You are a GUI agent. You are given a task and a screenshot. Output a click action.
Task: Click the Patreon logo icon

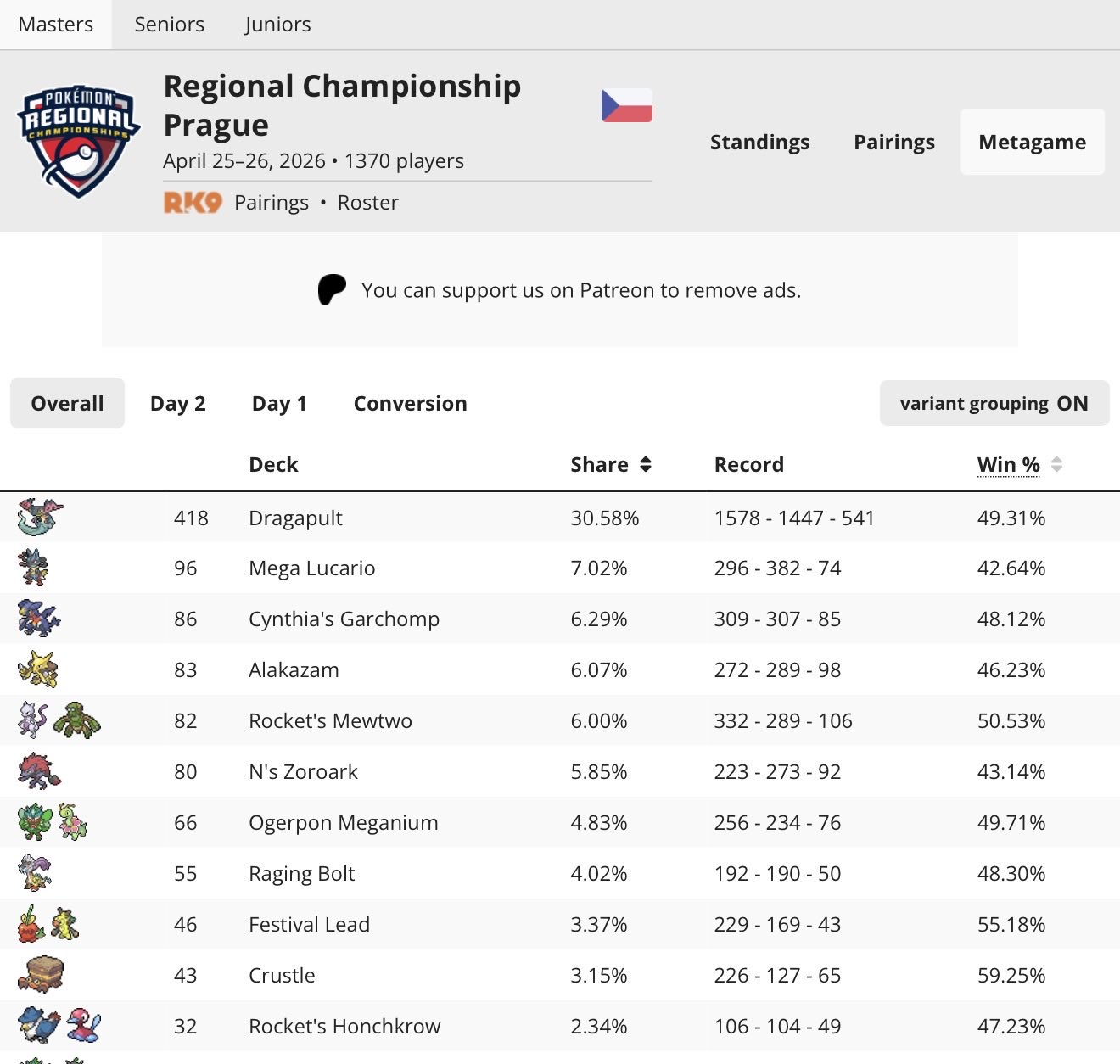(x=332, y=290)
